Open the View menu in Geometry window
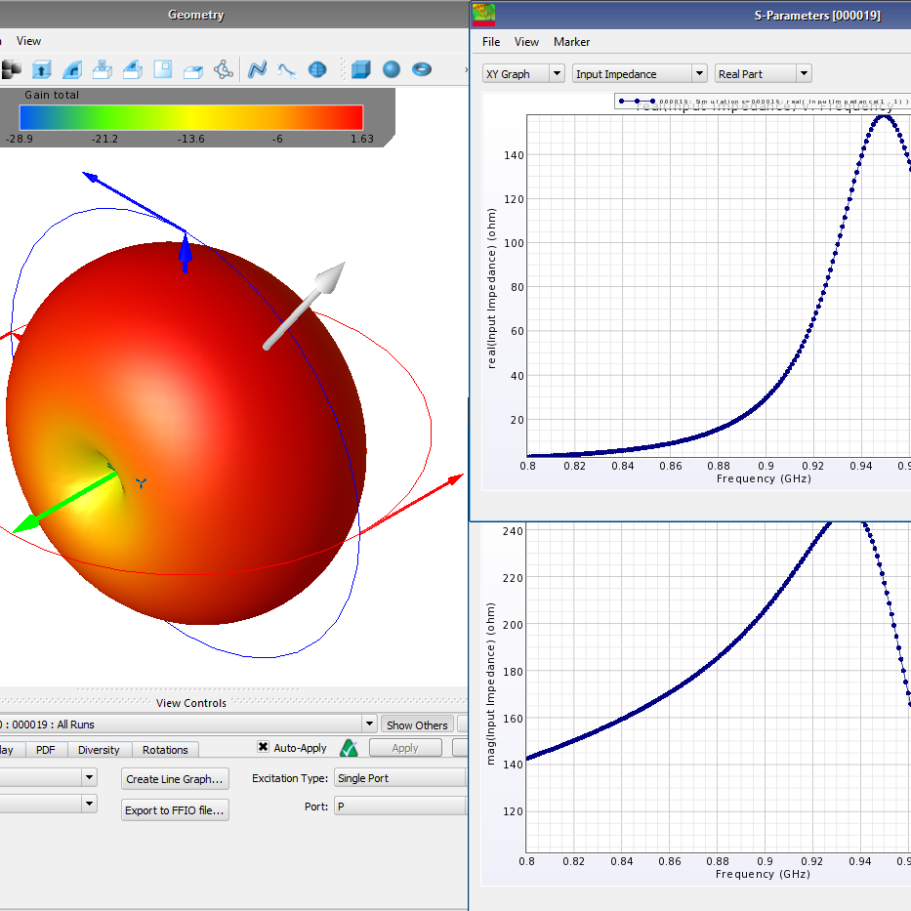Viewport: 911px width, 911px height. click(x=28, y=41)
